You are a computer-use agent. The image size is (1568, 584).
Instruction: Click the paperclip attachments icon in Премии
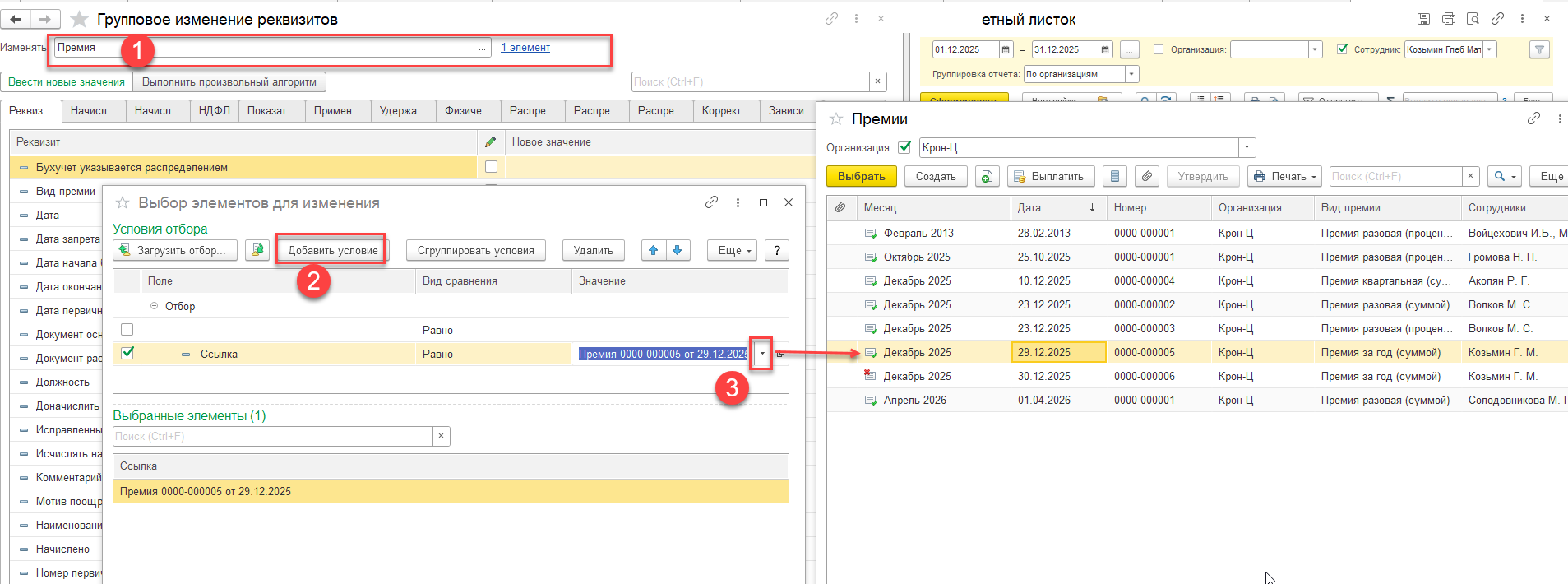pos(1147,176)
